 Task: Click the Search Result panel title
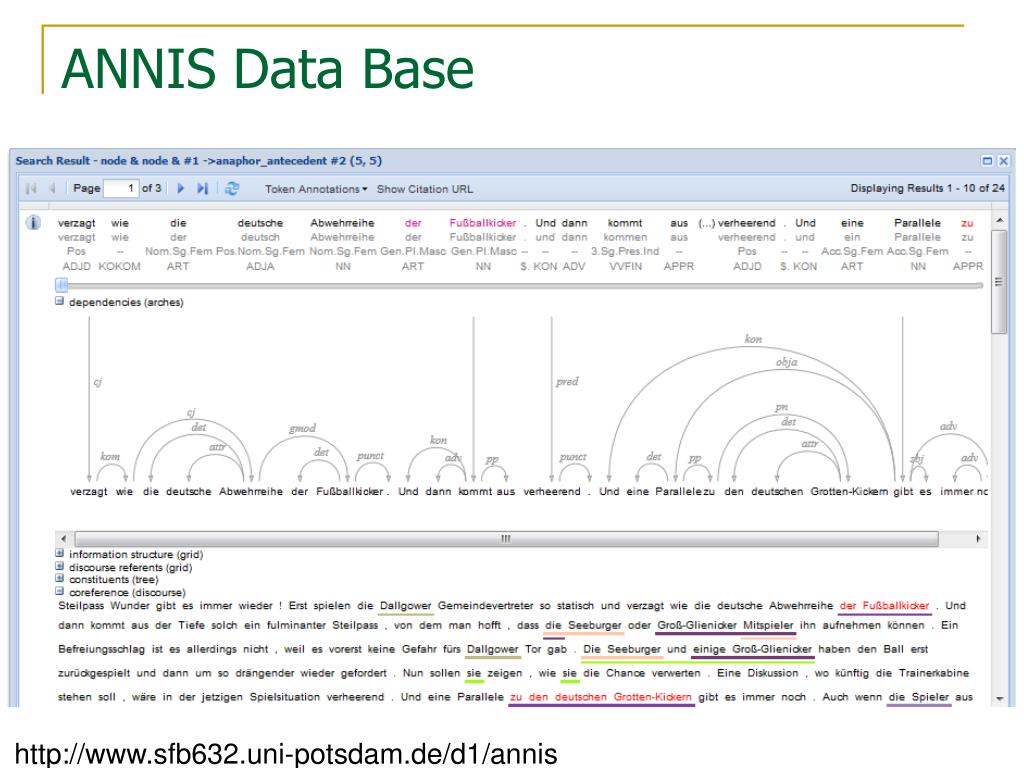[199, 161]
